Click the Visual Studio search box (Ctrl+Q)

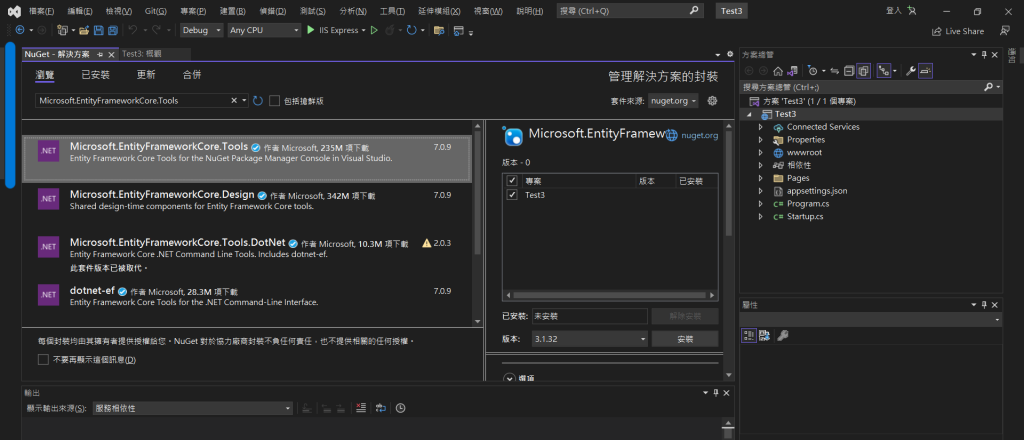[630, 11]
